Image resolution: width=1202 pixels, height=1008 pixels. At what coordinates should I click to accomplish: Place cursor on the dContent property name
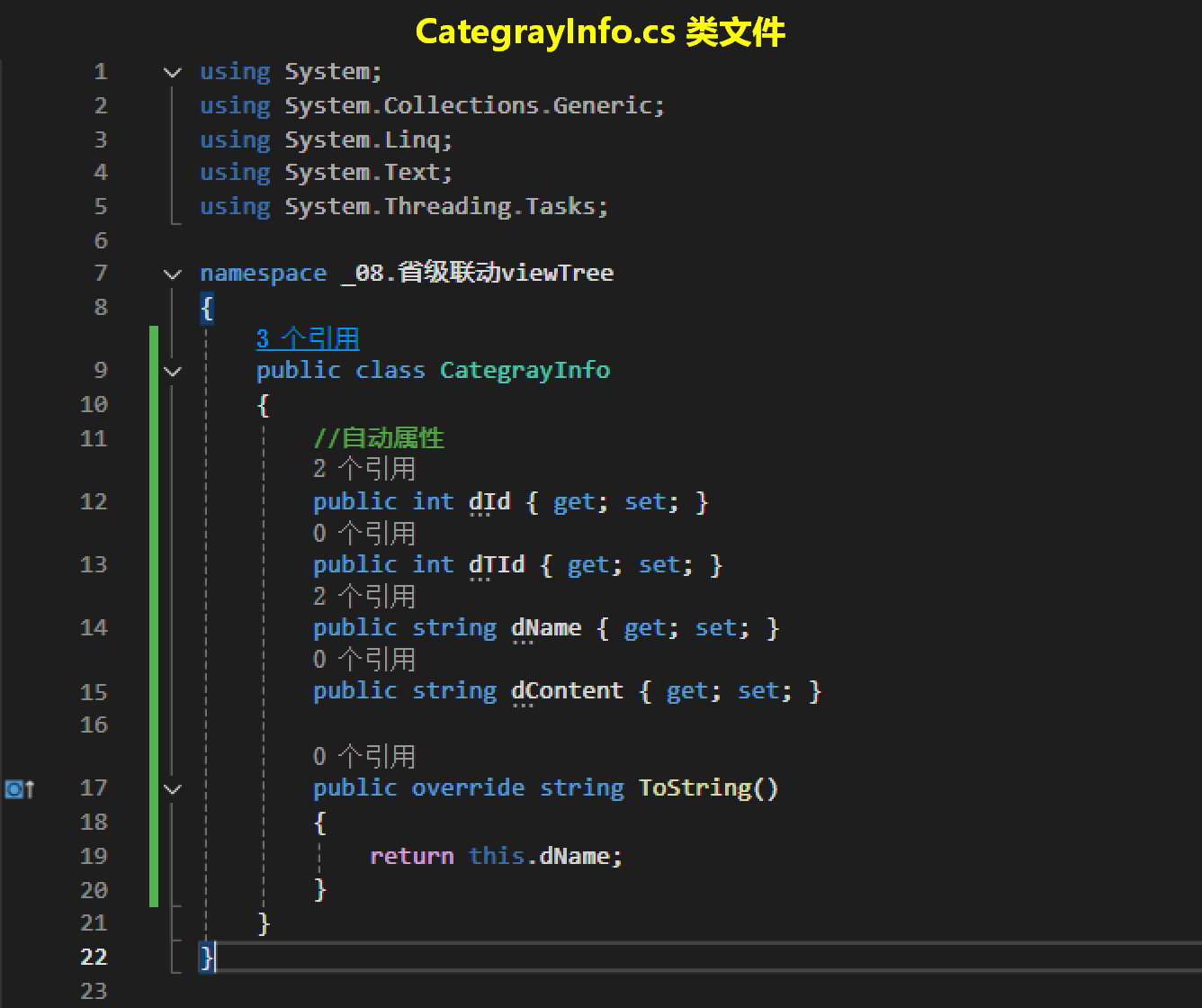point(567,691)
